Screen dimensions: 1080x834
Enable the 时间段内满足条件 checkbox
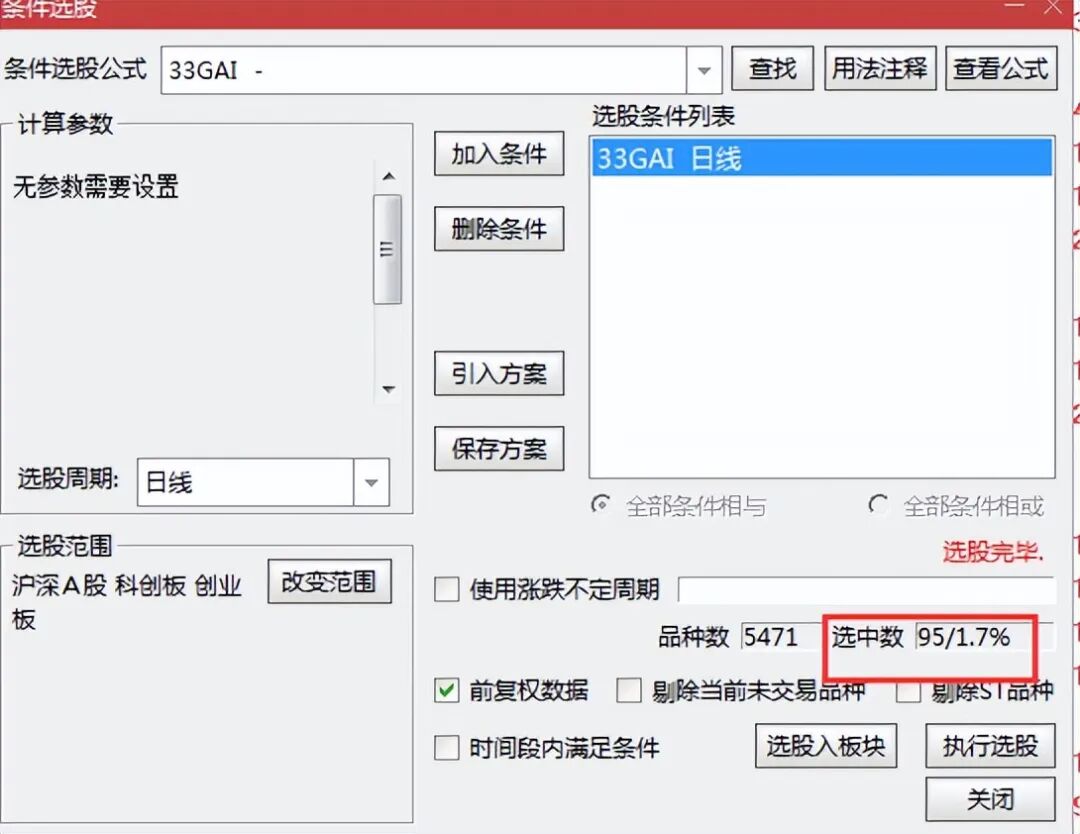(447, 747)
